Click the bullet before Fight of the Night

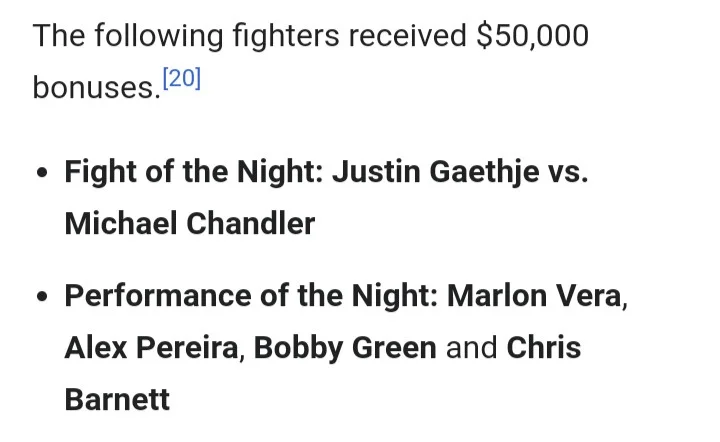click(41, 172)
